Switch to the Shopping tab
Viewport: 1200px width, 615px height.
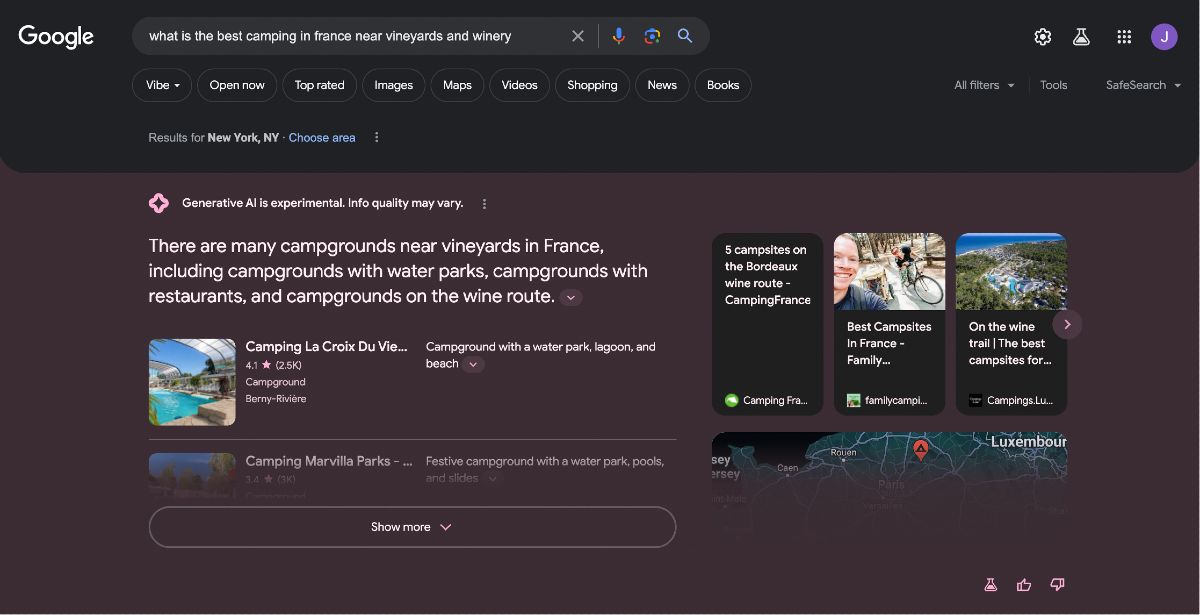[x=592, y=85]
